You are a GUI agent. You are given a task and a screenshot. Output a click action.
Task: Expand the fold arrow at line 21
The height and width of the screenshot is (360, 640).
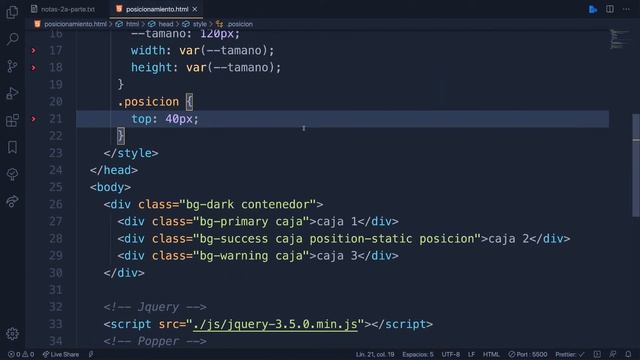coord(34,119)
